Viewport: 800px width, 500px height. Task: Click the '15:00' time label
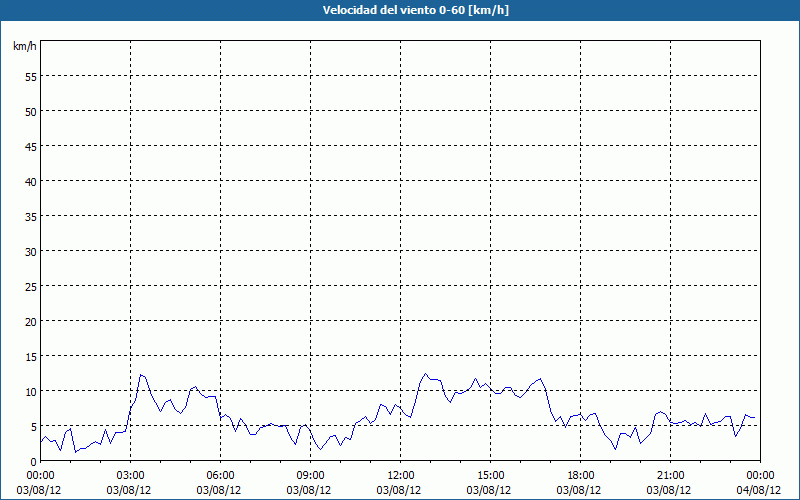click(x=491, y=476)
